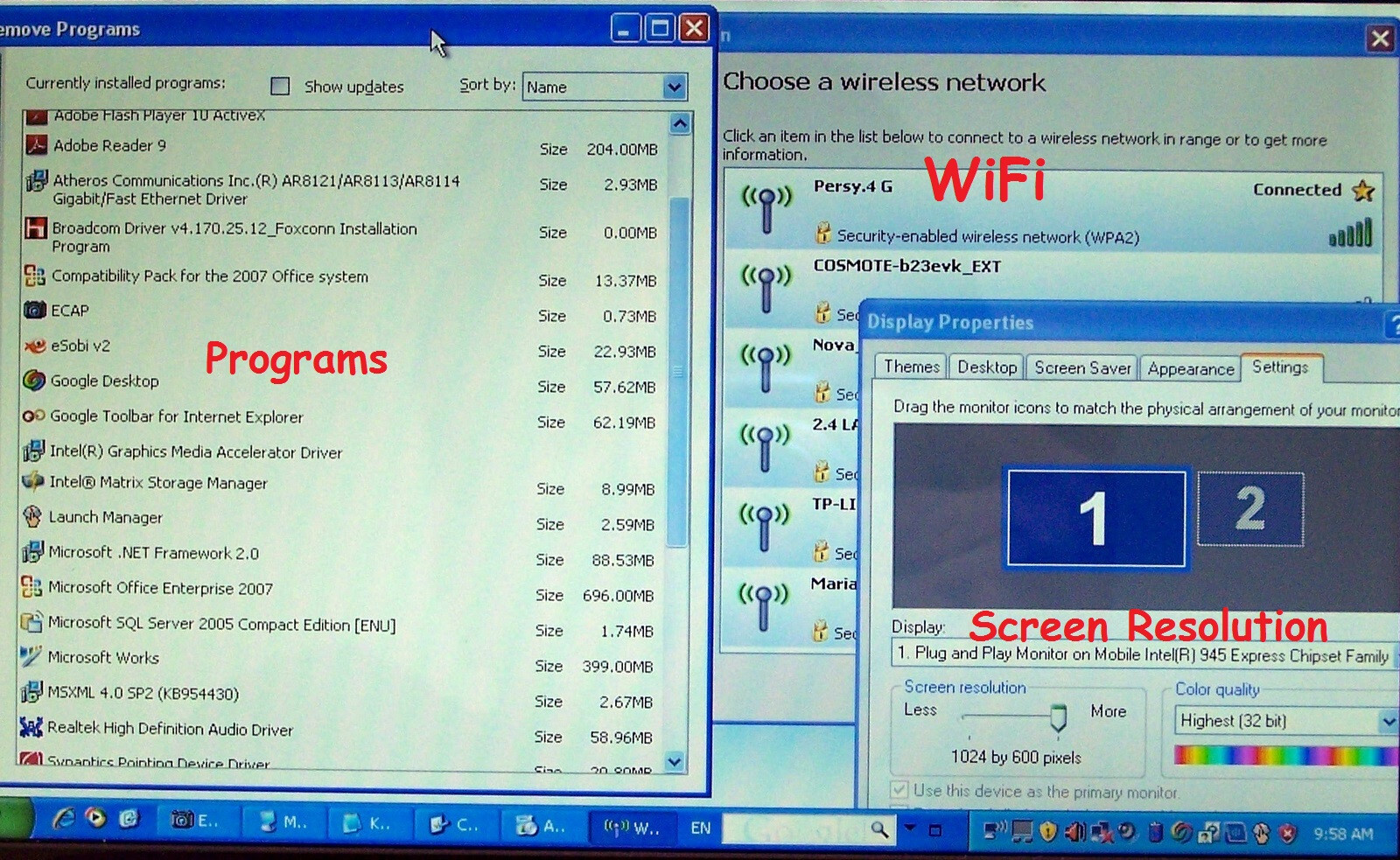The image size is (1400, 860).
Task: Select the Launch Manager icon
Action: click(32, 517)
